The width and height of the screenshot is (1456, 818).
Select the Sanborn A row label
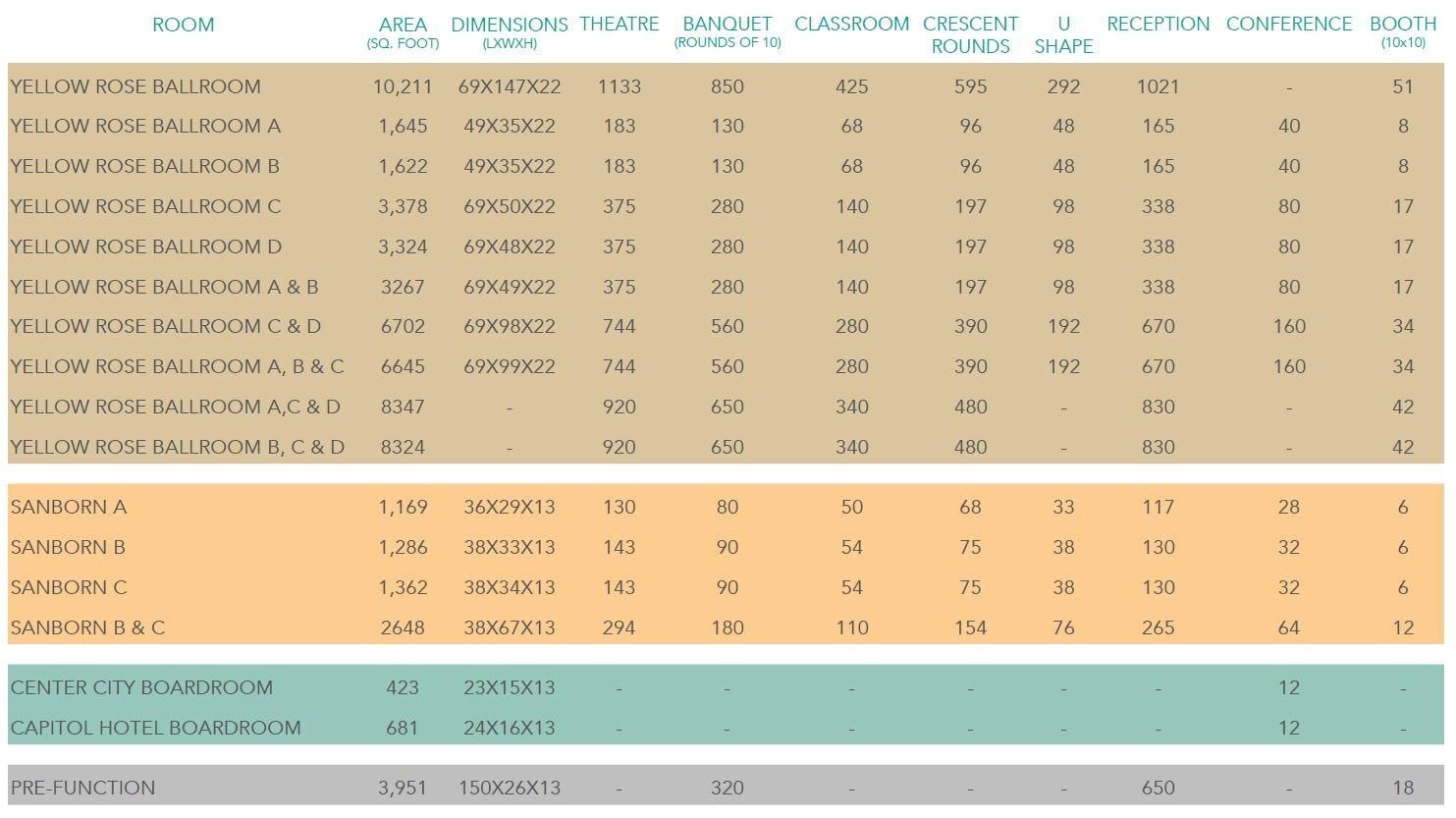coord(69,507)
